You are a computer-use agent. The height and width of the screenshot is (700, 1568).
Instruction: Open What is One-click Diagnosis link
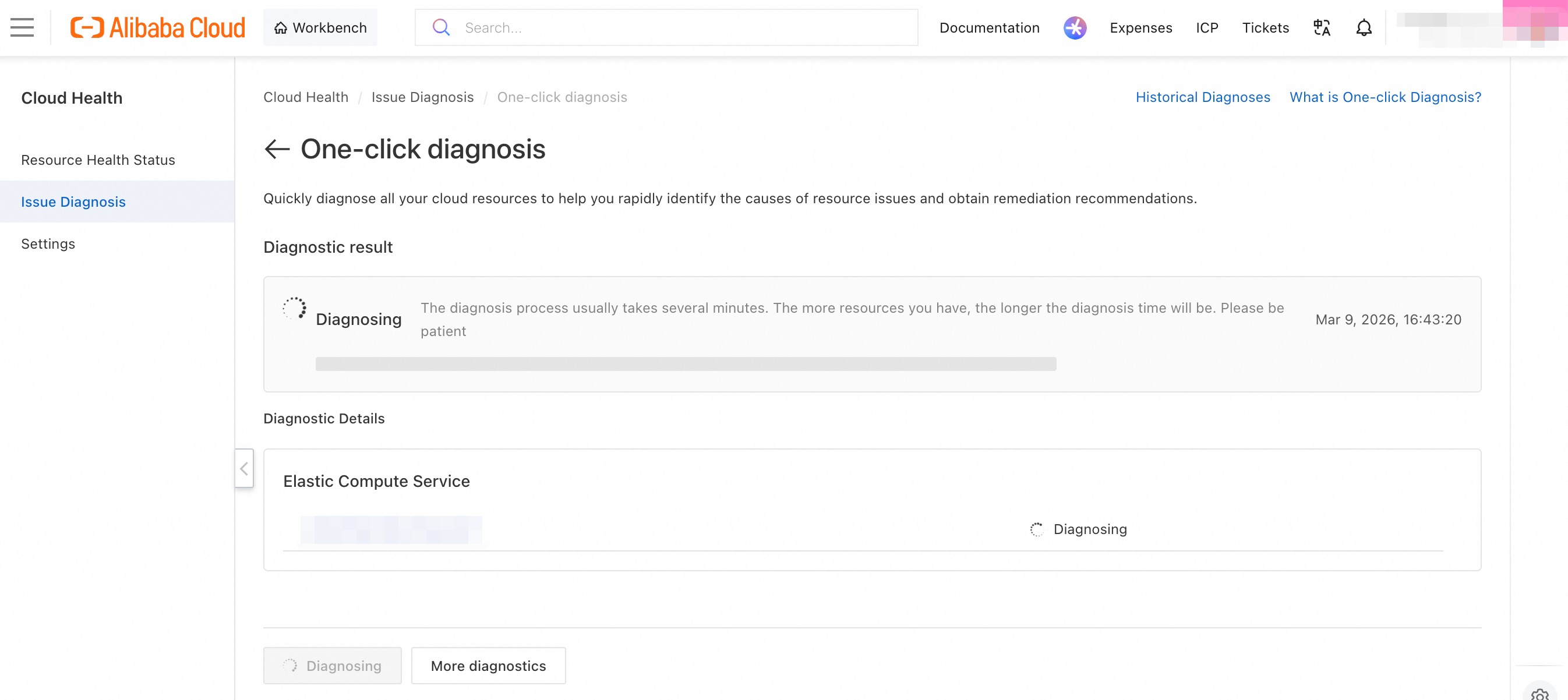(1385, 97)
